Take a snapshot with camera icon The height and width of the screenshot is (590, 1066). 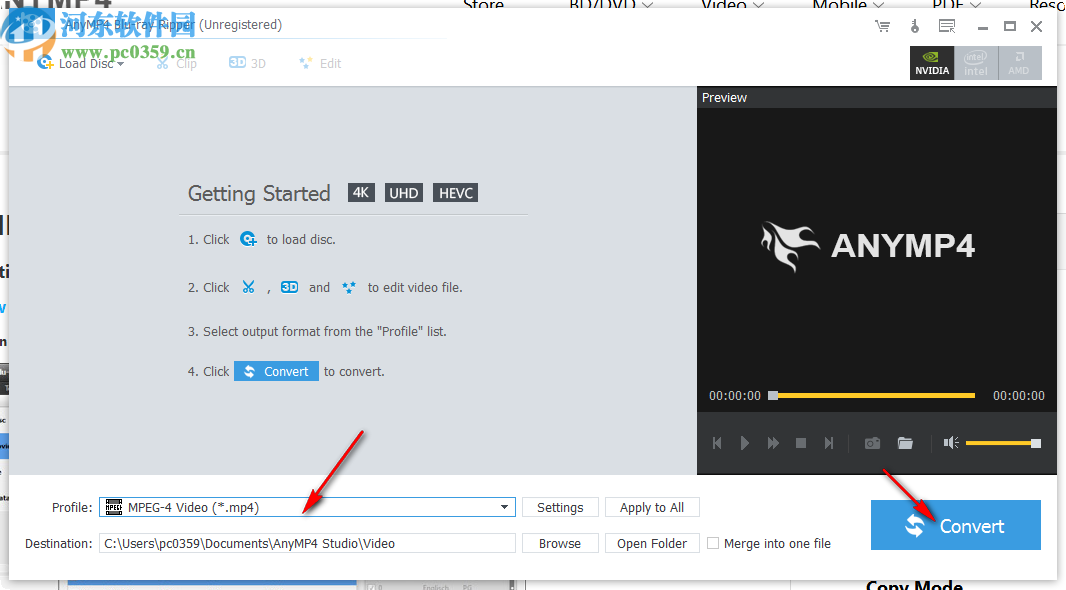pos(872,443)
